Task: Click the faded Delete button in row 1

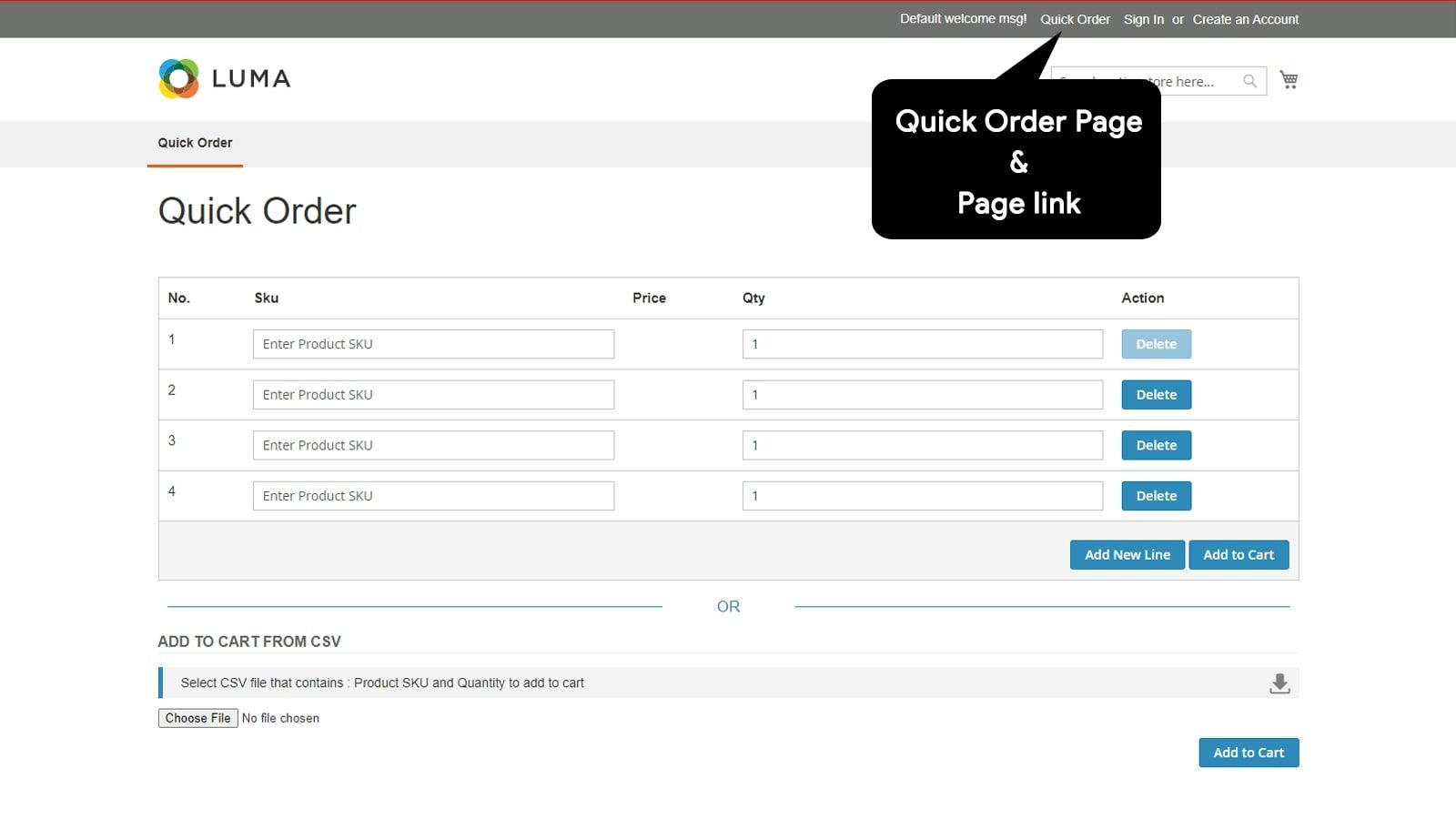Action: (1157, 344)
